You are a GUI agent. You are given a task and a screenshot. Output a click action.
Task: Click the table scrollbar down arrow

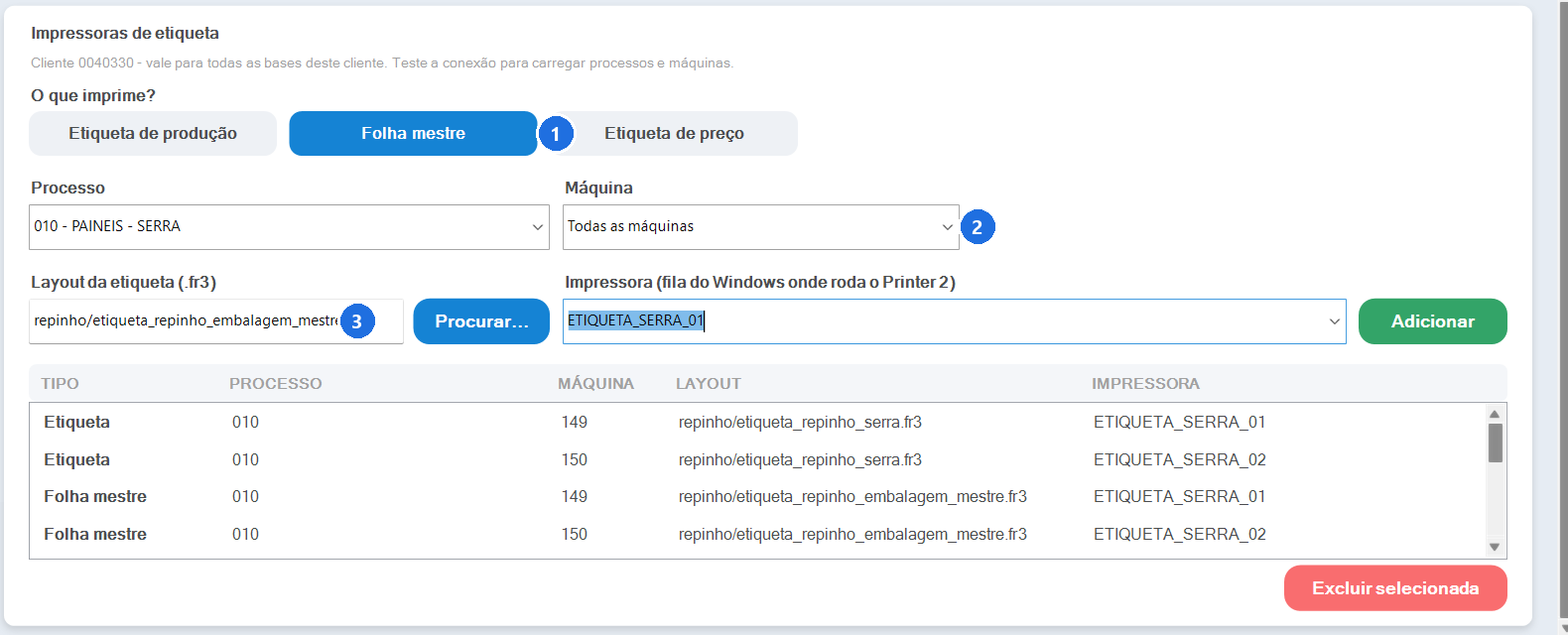click(x=1495, y=547)
